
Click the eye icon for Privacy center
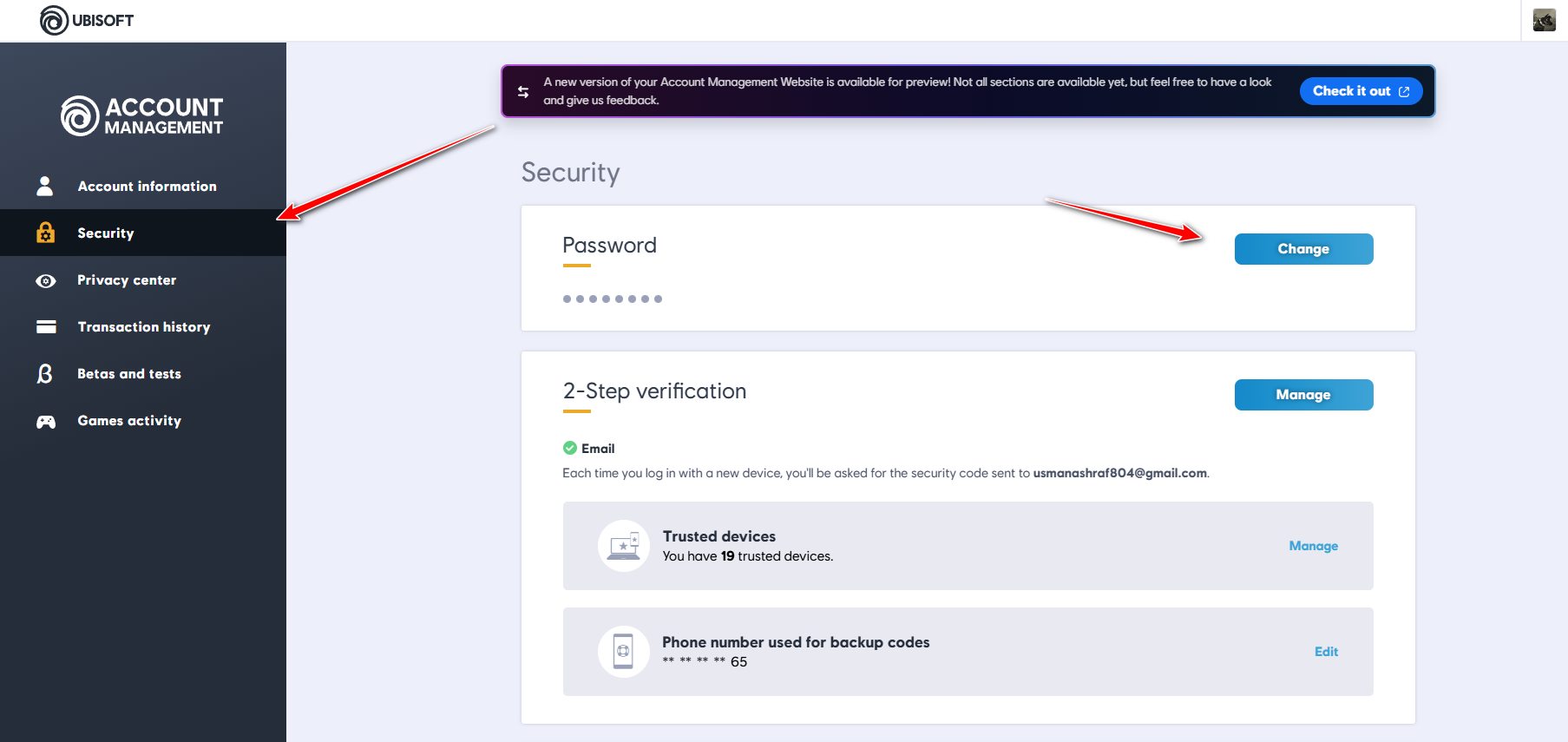[x=45, y=280]
